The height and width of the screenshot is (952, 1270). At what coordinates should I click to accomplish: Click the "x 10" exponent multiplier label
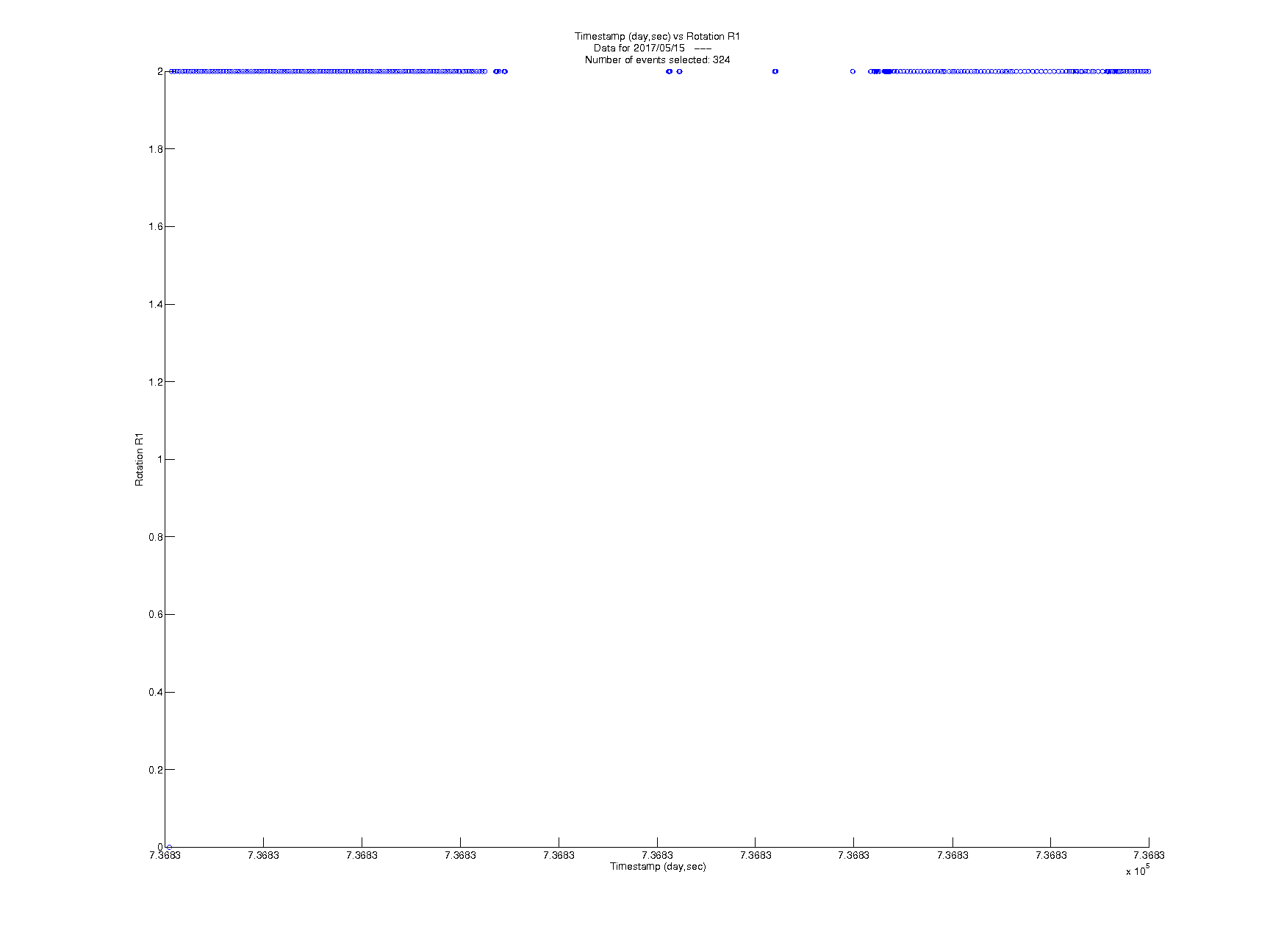[1137, 870]
